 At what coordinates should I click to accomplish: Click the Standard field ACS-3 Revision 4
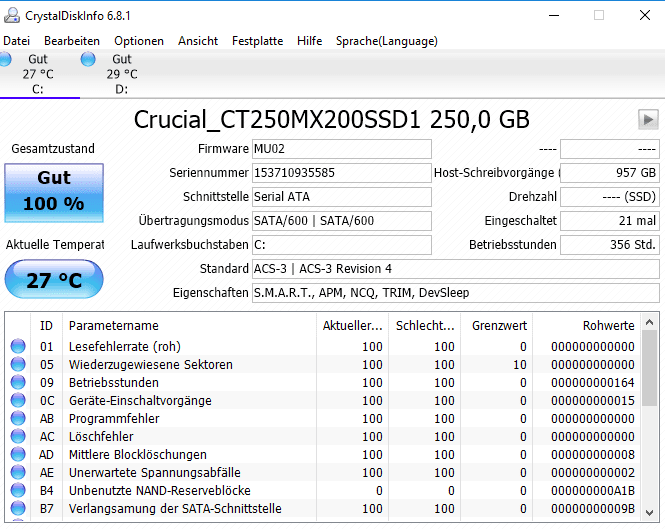[455, 269]
